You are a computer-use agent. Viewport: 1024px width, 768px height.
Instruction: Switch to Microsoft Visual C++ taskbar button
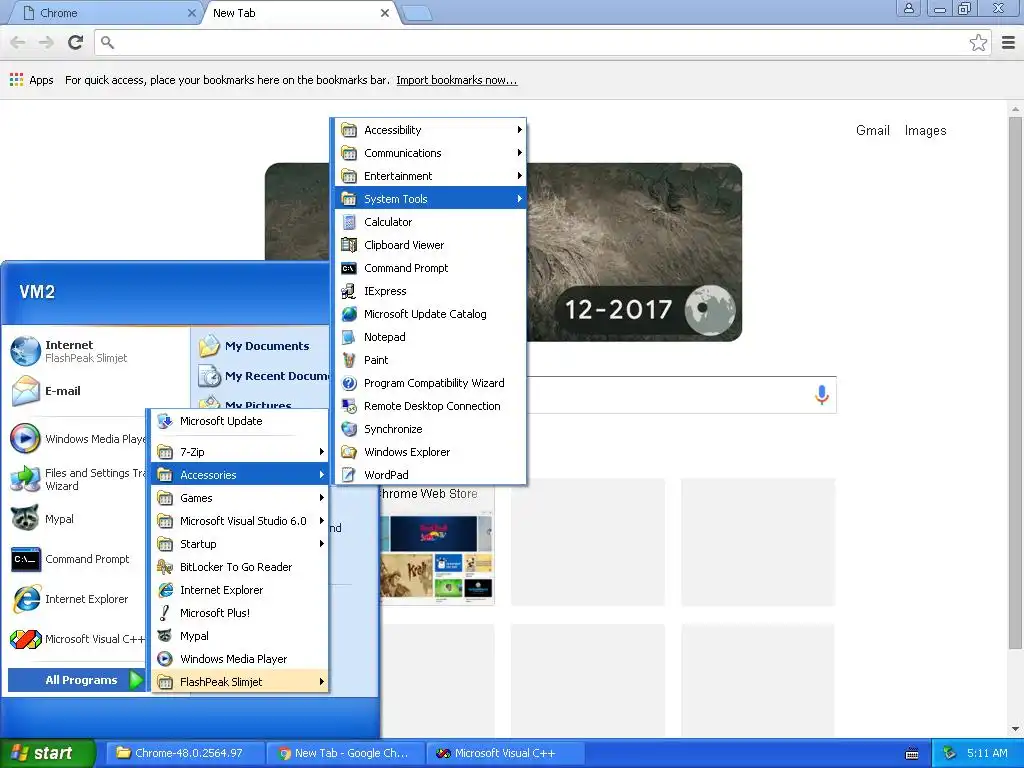[x=505, y=753]
